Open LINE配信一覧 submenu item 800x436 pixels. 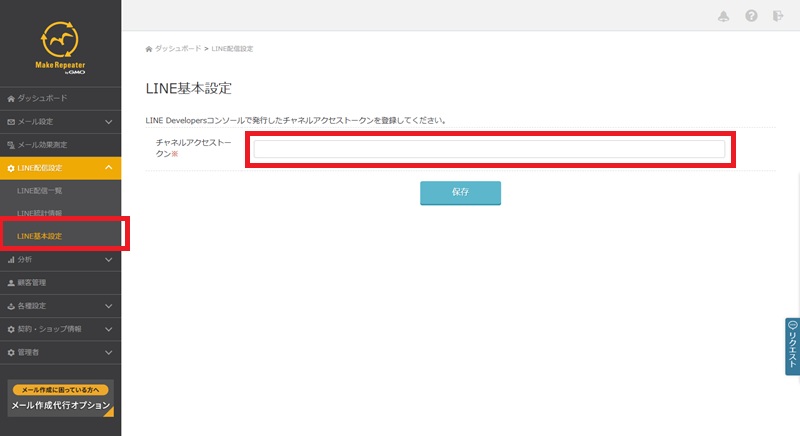click(39, 190)
